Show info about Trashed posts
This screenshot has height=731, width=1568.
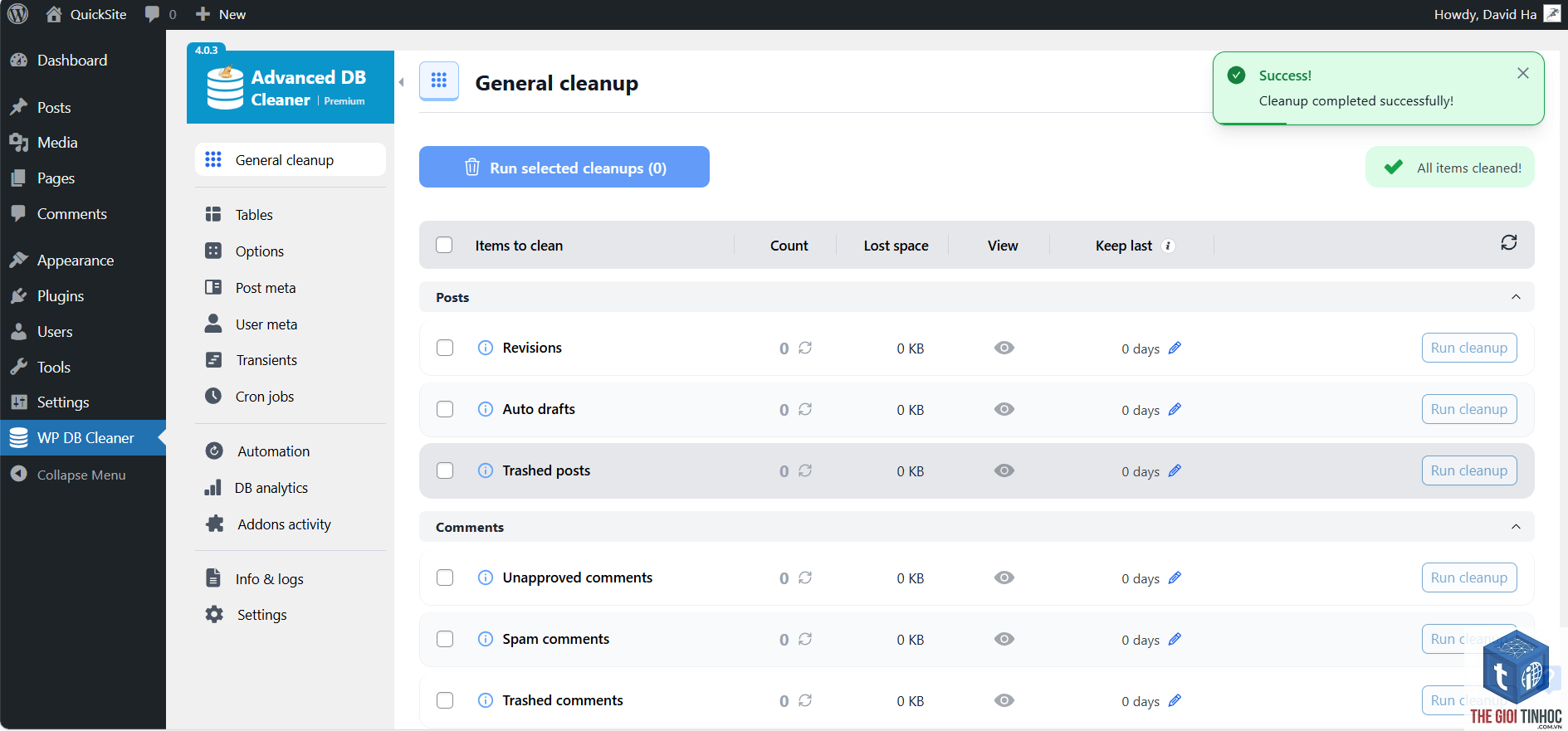click(486, 470)
